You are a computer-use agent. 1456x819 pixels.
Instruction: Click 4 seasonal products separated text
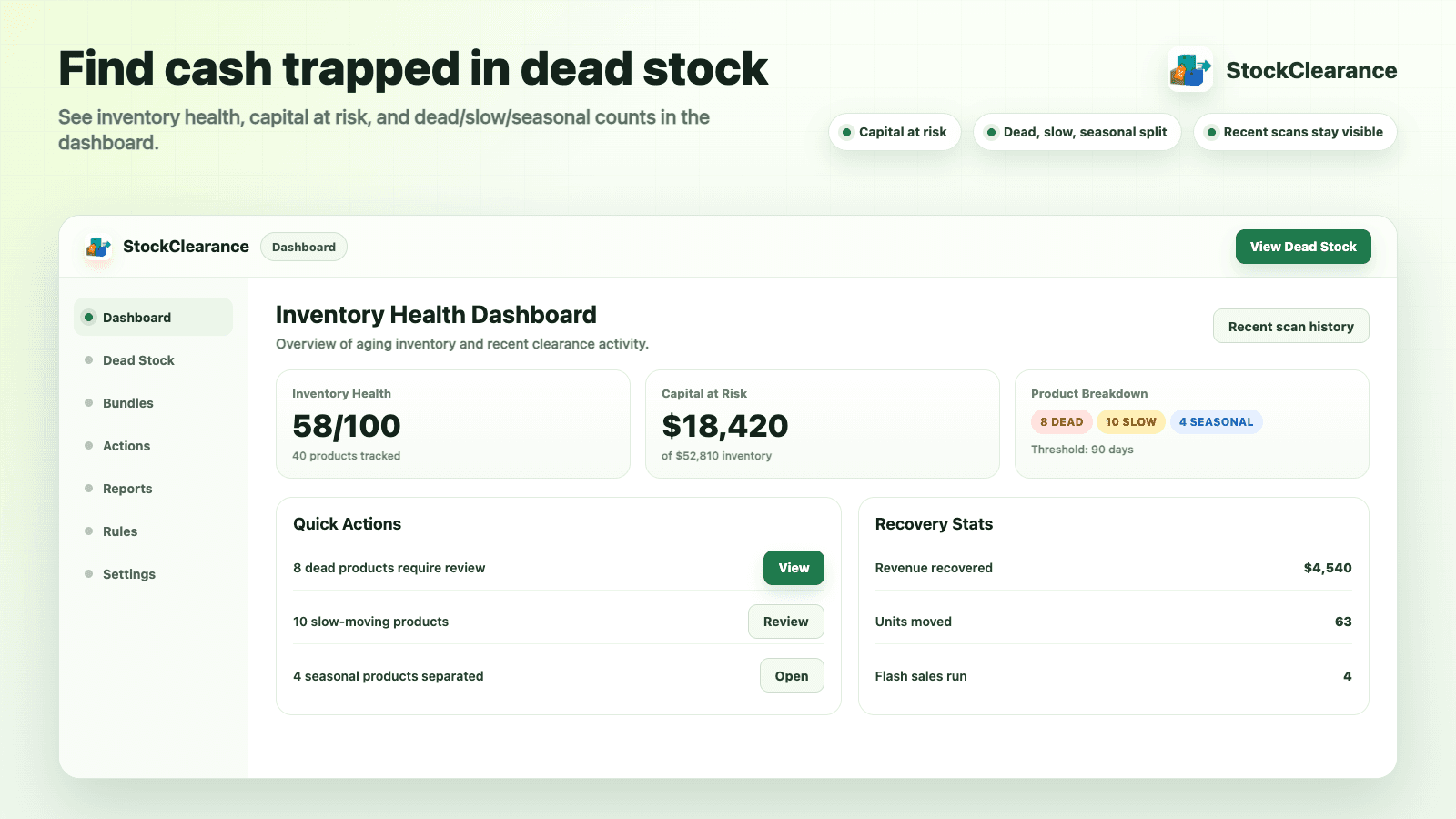pyautogui.click(x=388, y=676)
